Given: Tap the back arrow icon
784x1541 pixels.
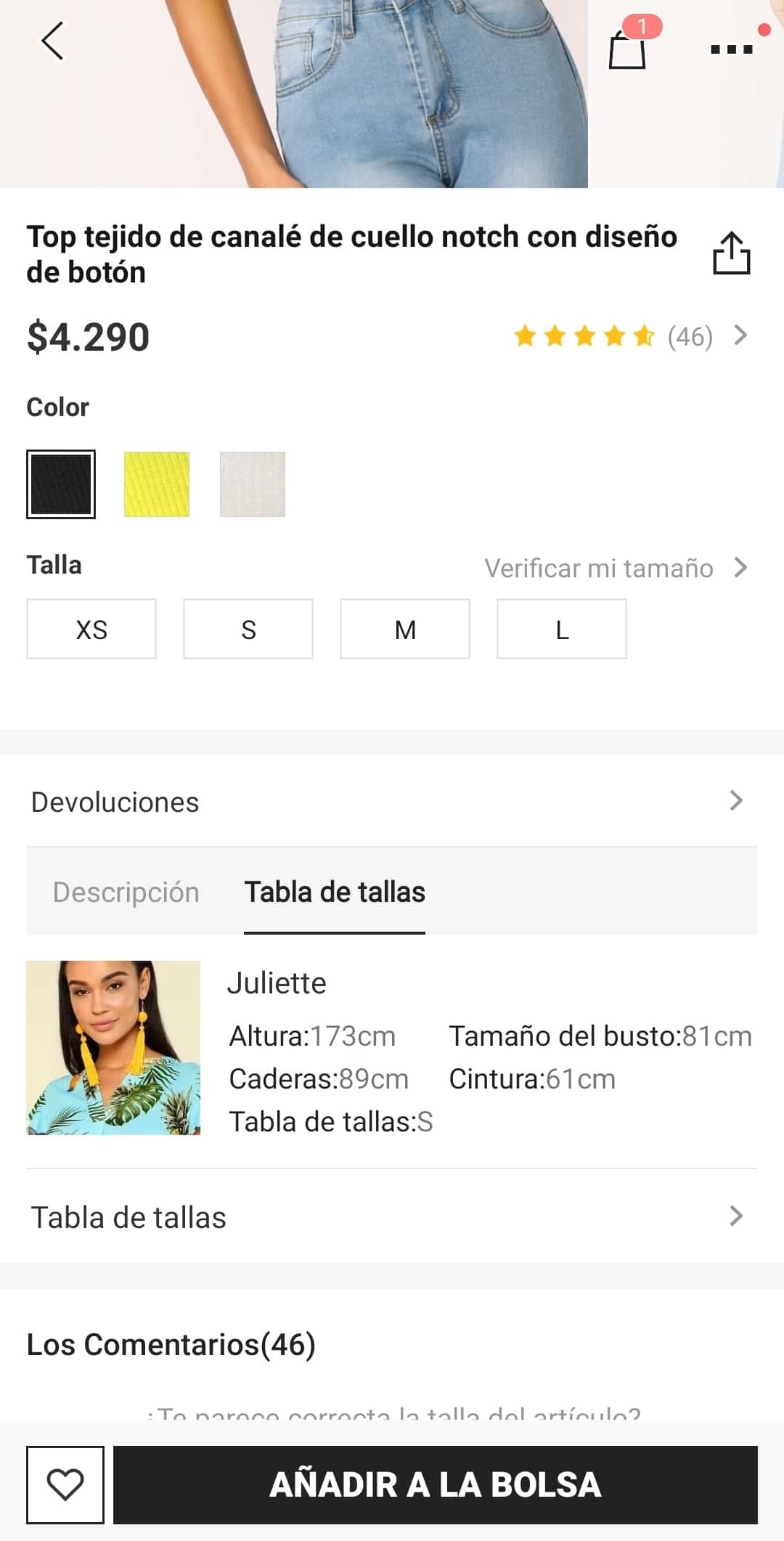Looking at the screenshot, I should tap(52, 41).
